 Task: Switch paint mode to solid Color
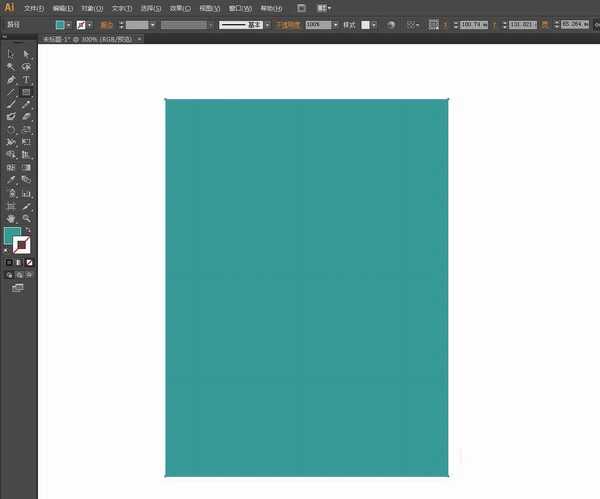click(9, 262)
